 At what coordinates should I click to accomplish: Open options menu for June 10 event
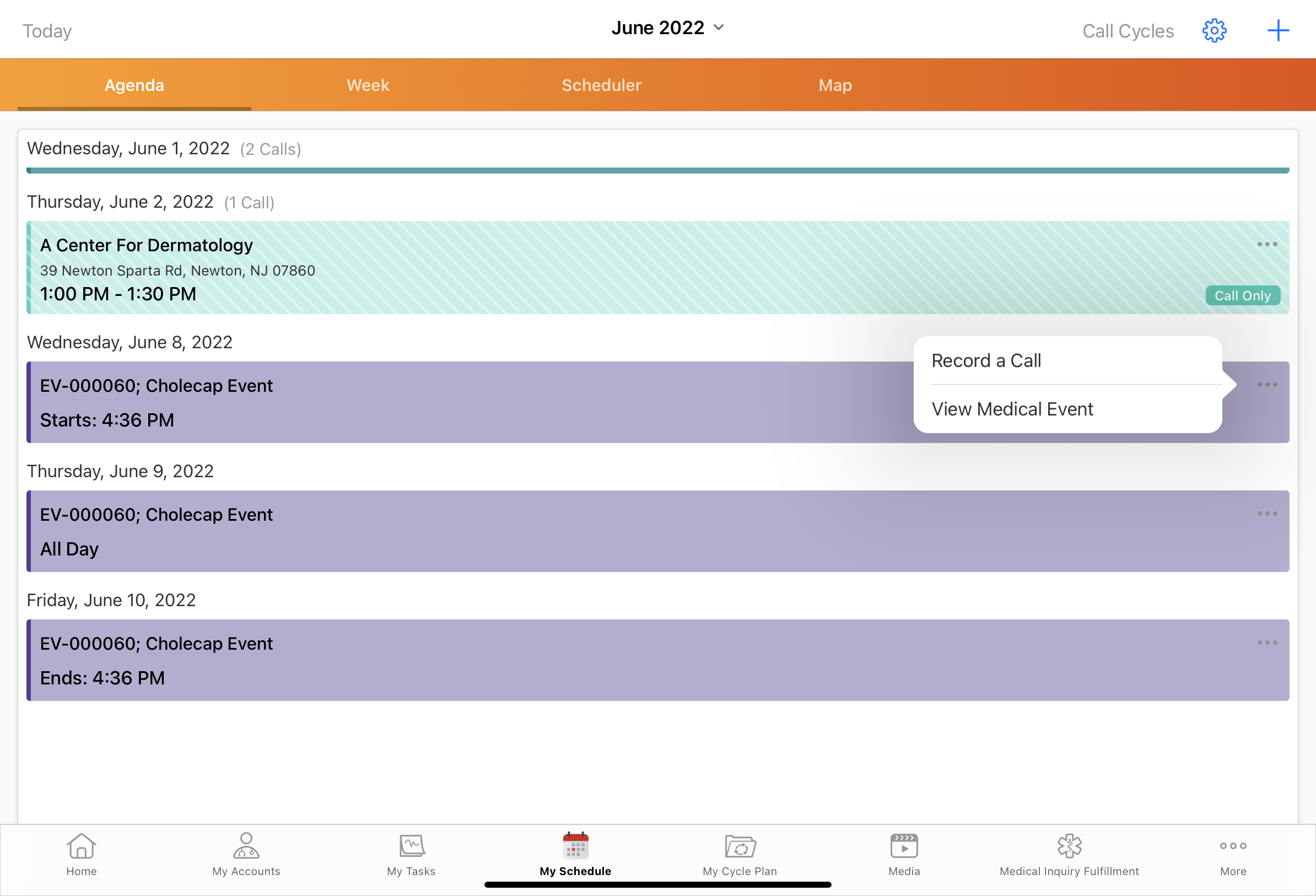(1267, 643)
